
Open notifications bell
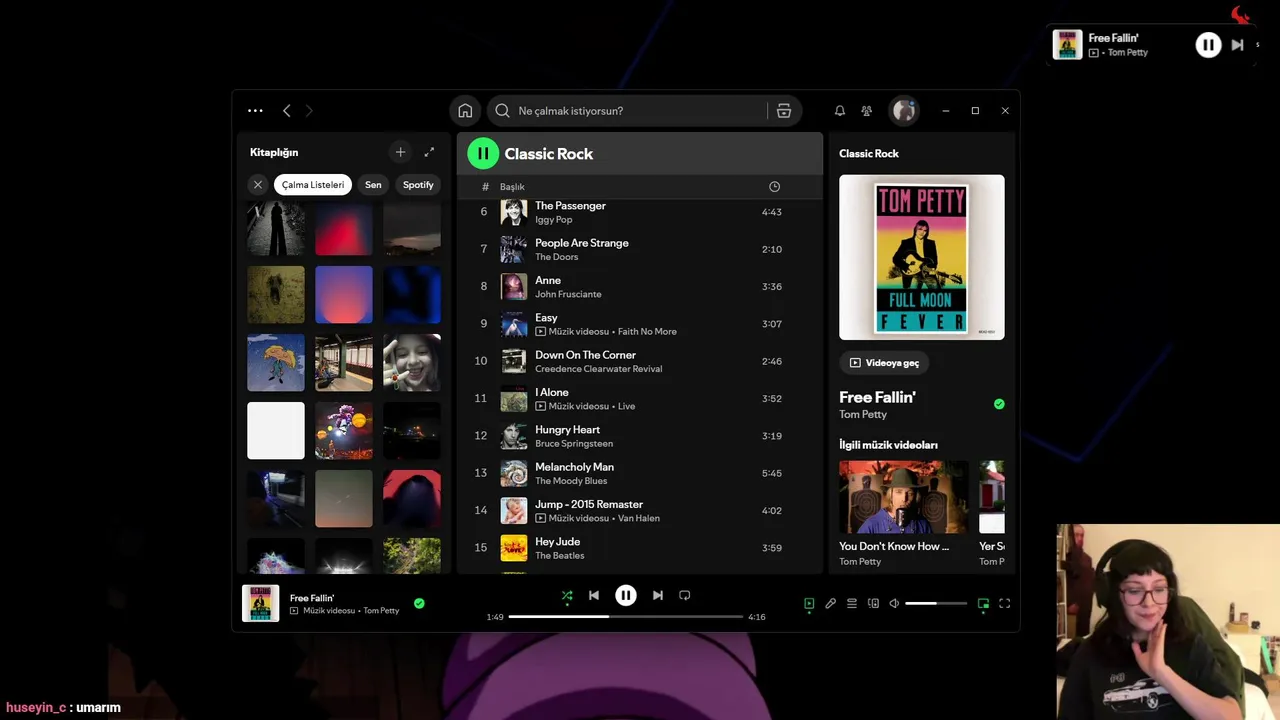pyautogui.click(x=840, y=111)
